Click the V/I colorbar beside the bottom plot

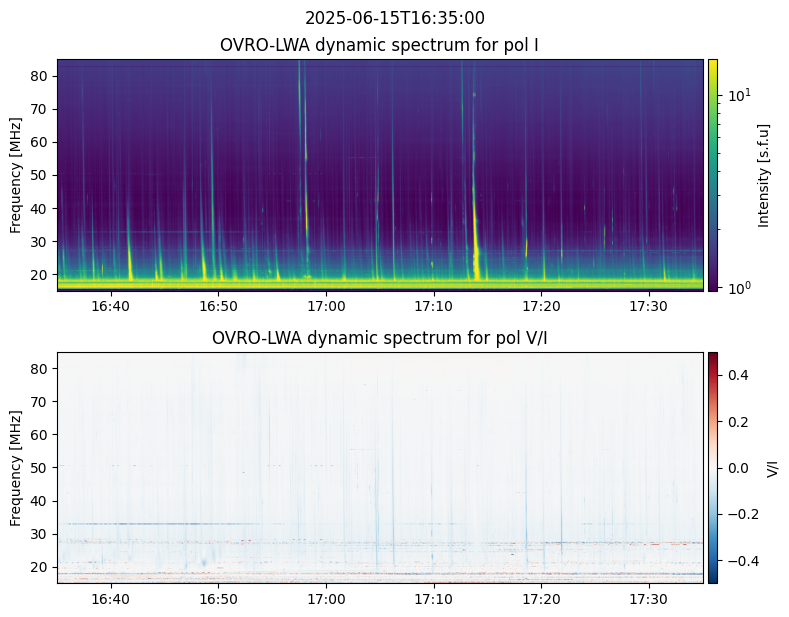[713, 467]
